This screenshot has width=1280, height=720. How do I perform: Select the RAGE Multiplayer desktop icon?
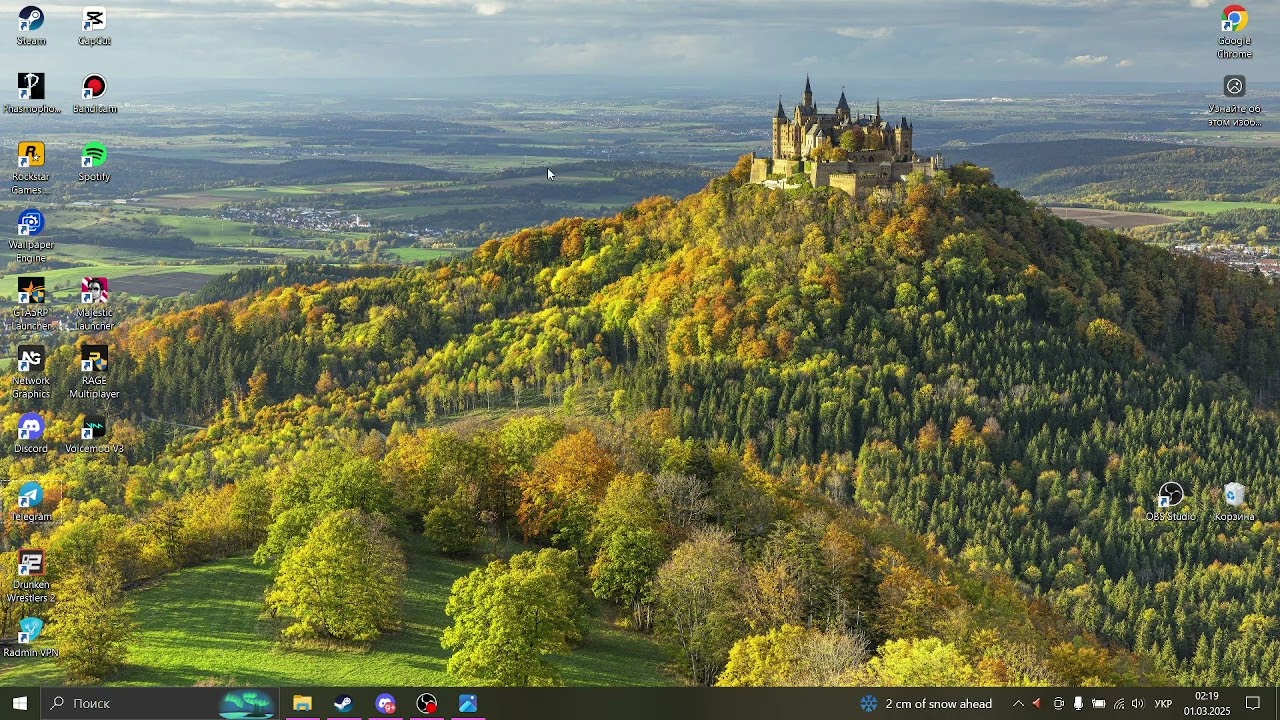[x=94, y=372]
